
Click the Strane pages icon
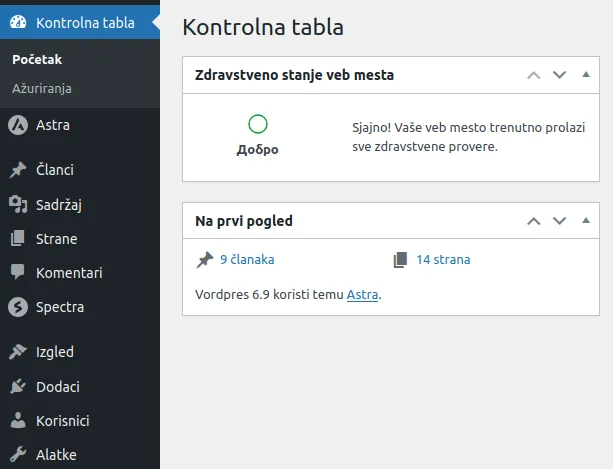pos(17,239)
